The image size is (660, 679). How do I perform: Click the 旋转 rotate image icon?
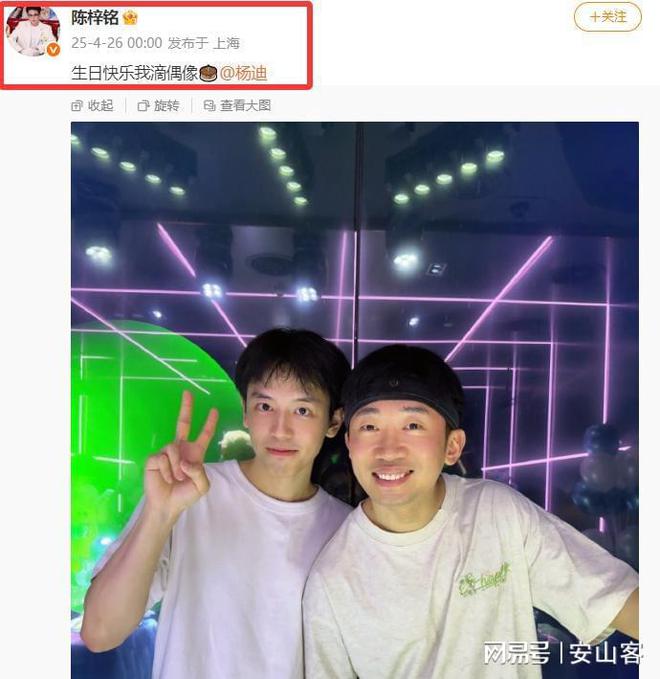pos(143,106)
